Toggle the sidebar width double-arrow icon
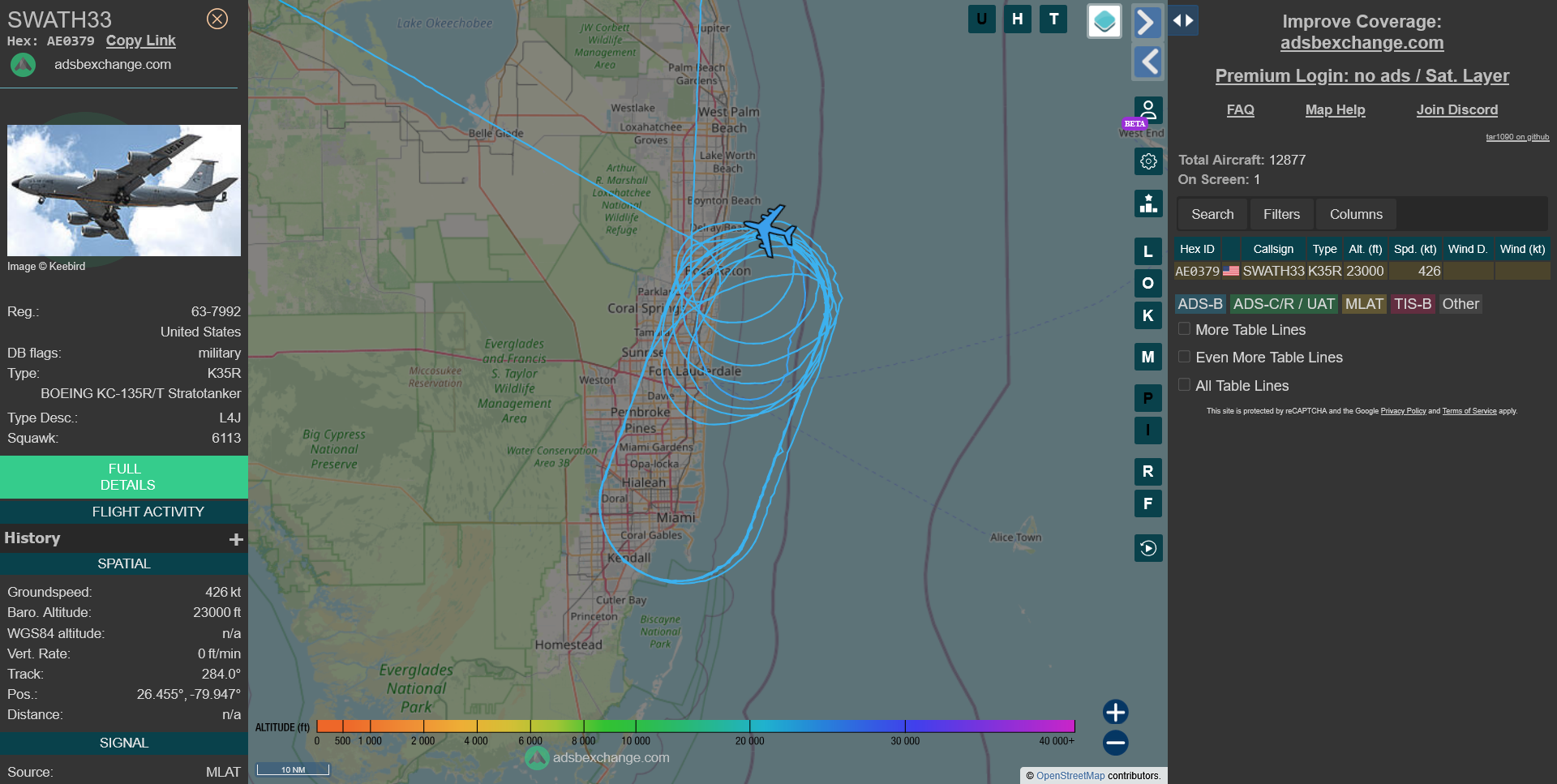This screenshot has height=784, width=1557. click(1183, 20)
